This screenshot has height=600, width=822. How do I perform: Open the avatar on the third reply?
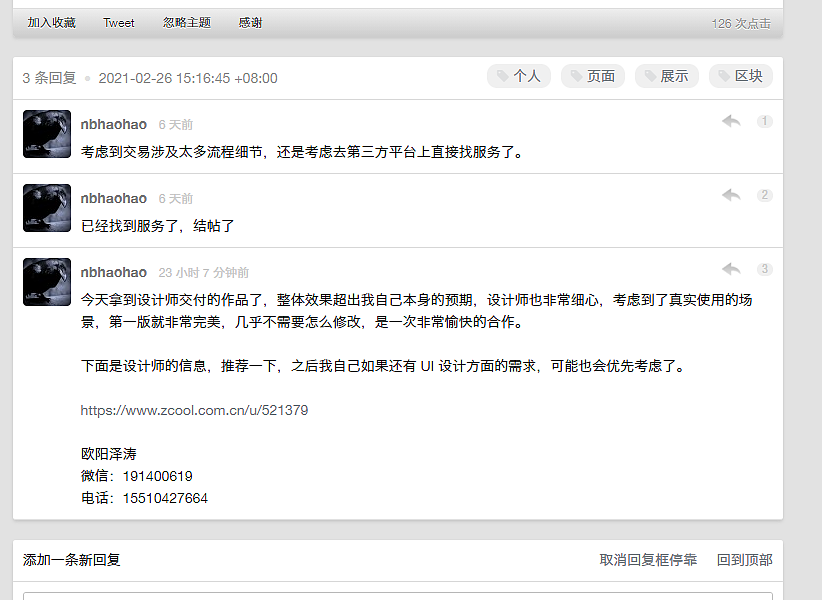(47, 282)
